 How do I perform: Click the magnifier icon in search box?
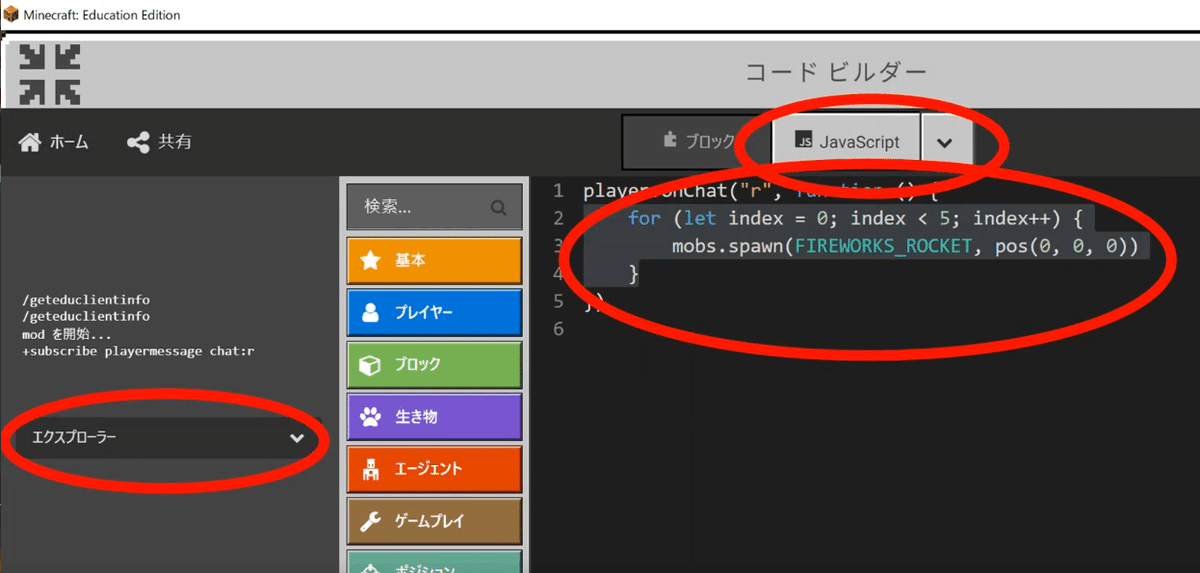[498, 208]
